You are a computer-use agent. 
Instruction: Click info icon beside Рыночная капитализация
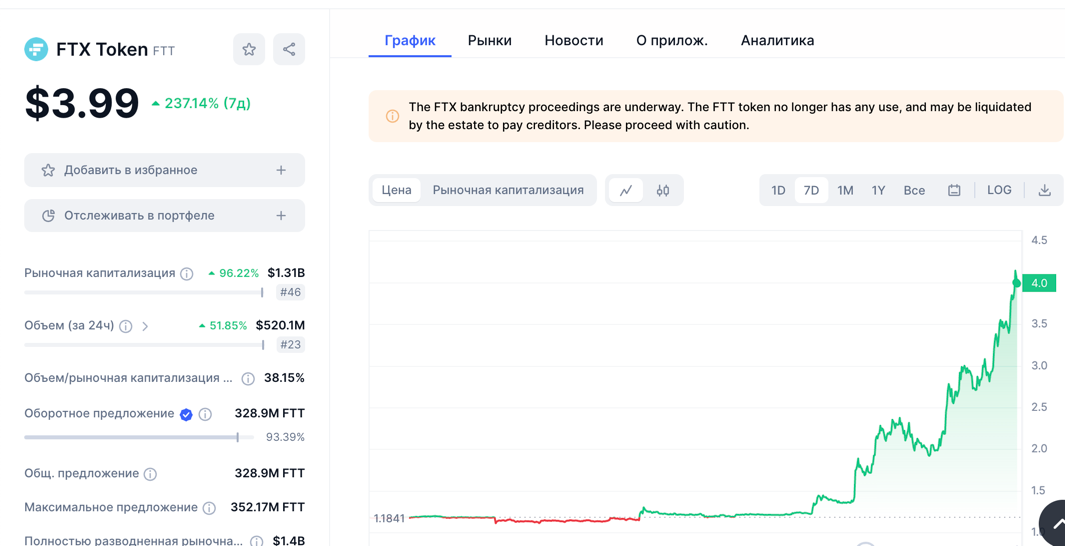coord(187,274)
